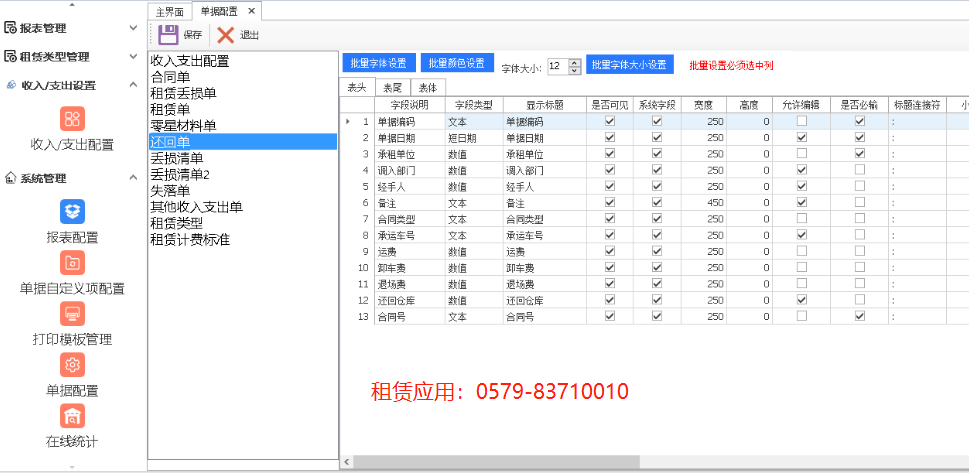Toggle 是否必输 checkbox for 合同号
969x475 pixels.
tap(860, 316)
